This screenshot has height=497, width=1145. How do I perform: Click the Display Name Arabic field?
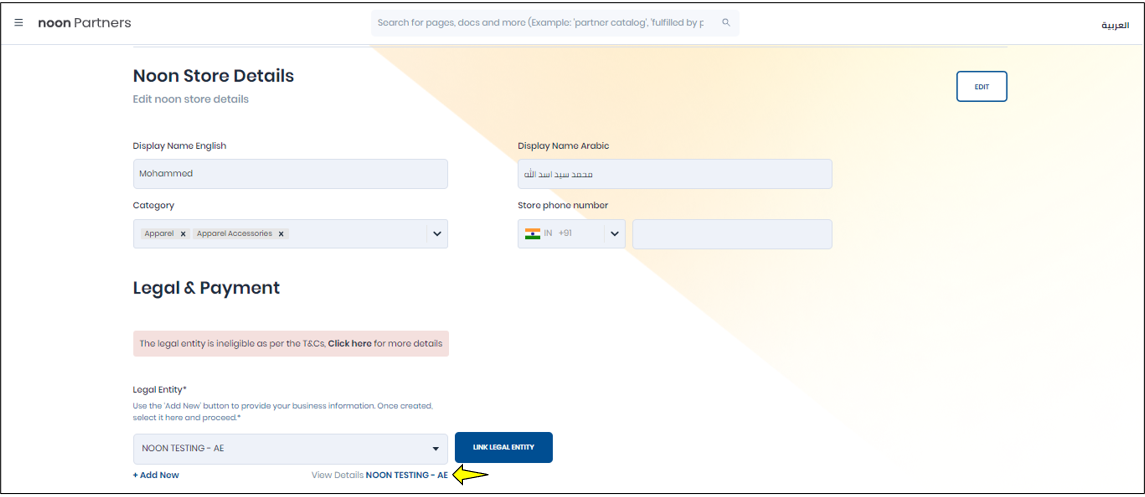click(674, 174)
